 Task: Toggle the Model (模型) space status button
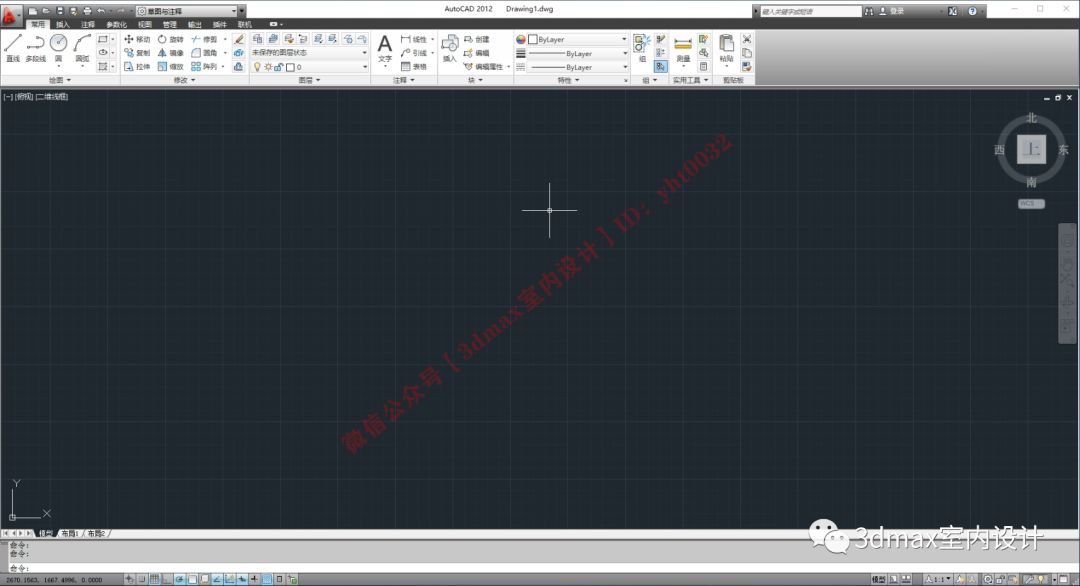(x=878, y=580)
